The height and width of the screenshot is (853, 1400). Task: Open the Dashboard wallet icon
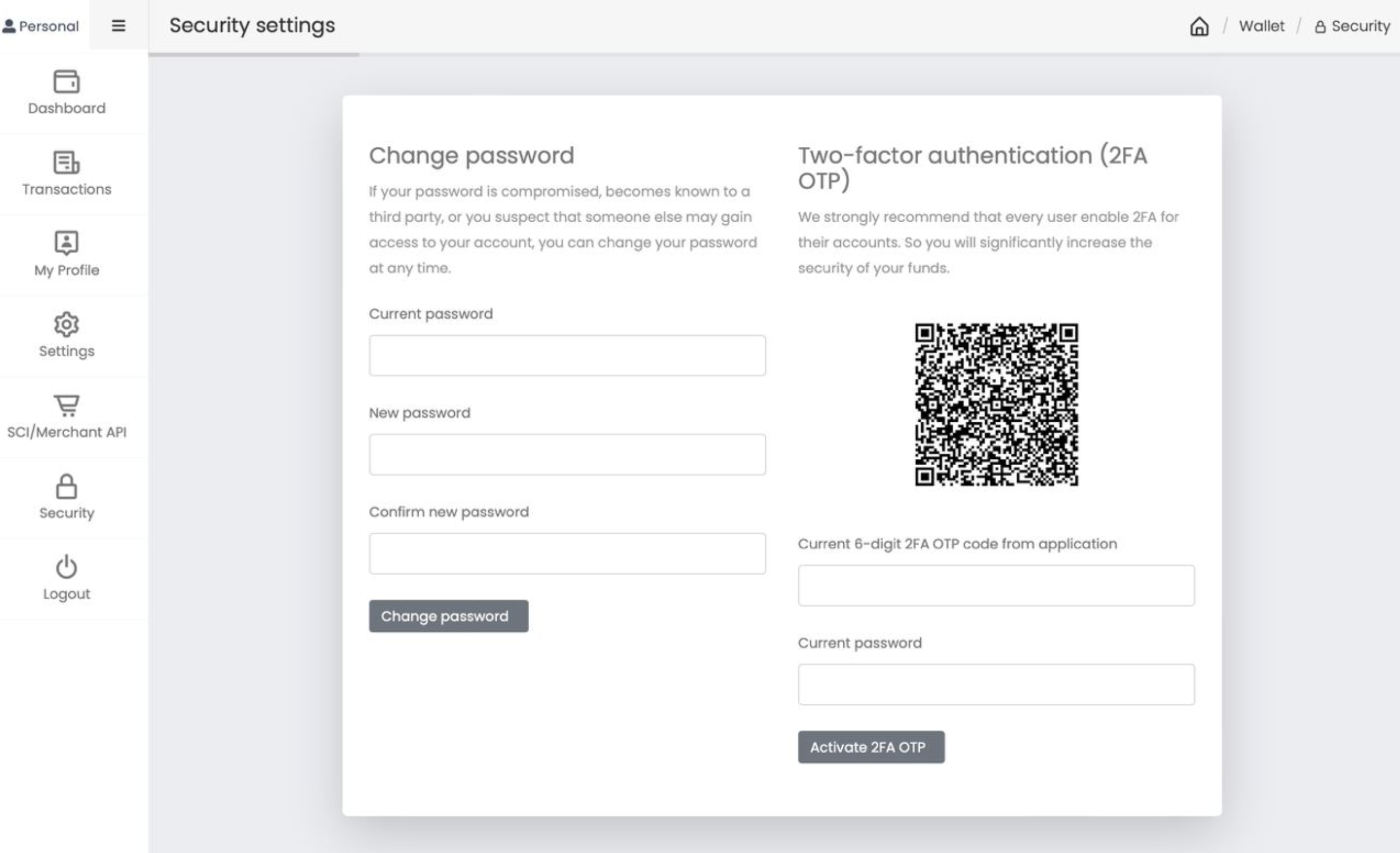66,81
